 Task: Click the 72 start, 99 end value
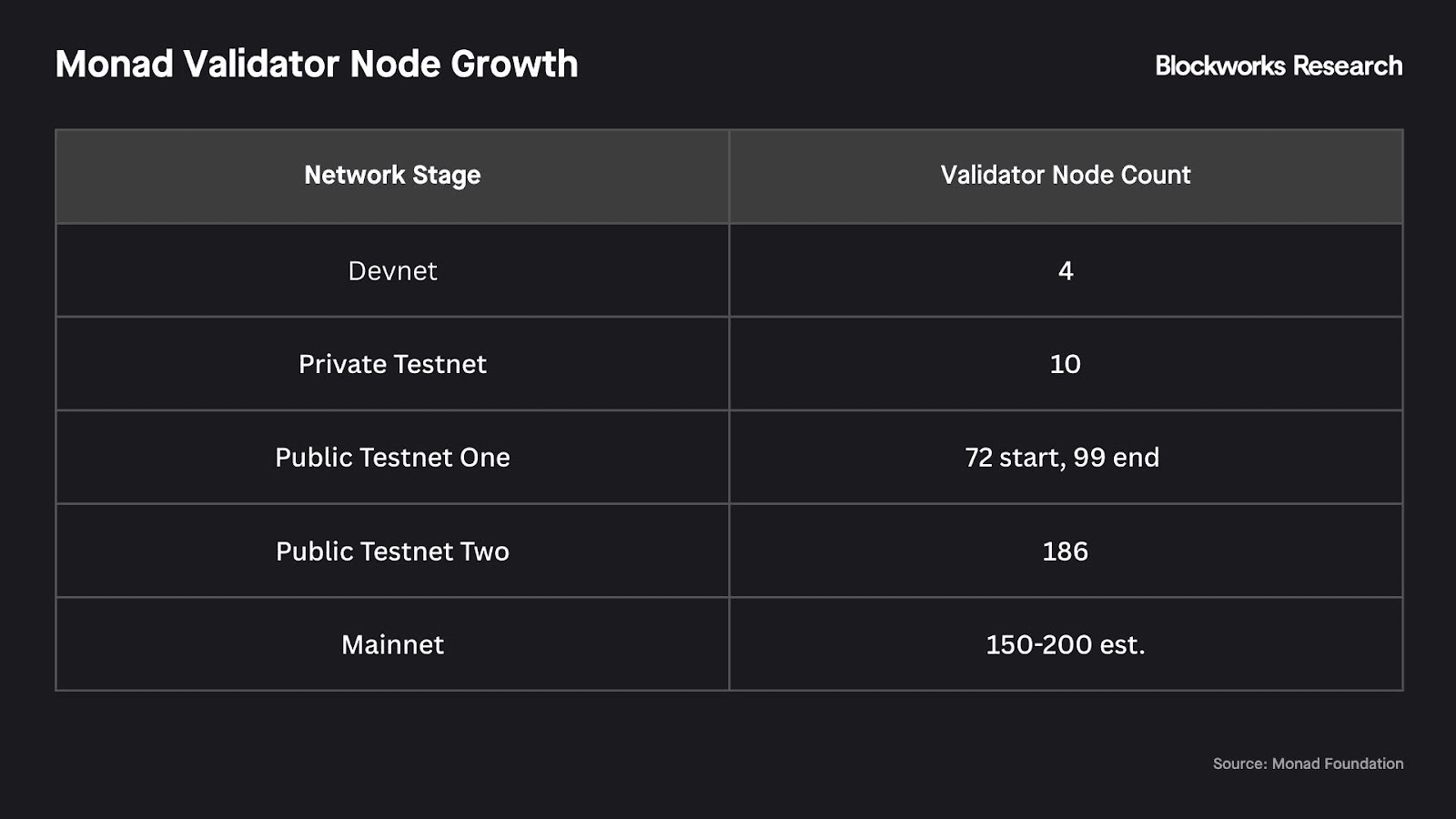click(1061, 458)
